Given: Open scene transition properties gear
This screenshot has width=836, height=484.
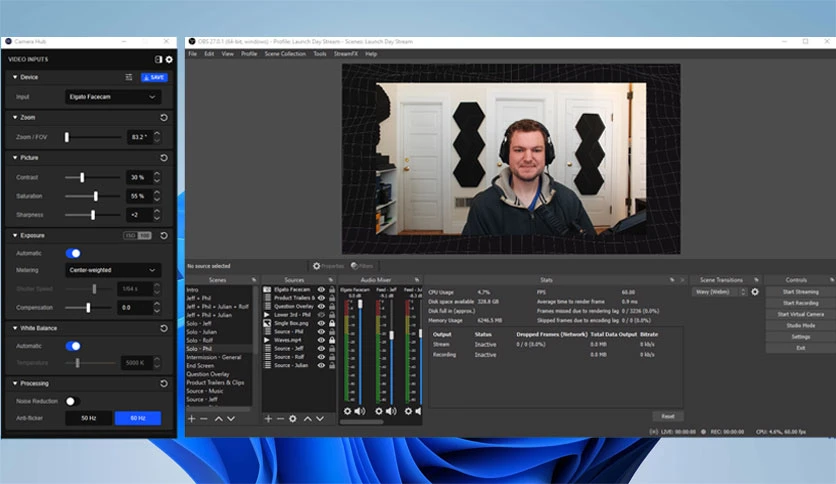Looking at the screenshot, I should (755, 292).
